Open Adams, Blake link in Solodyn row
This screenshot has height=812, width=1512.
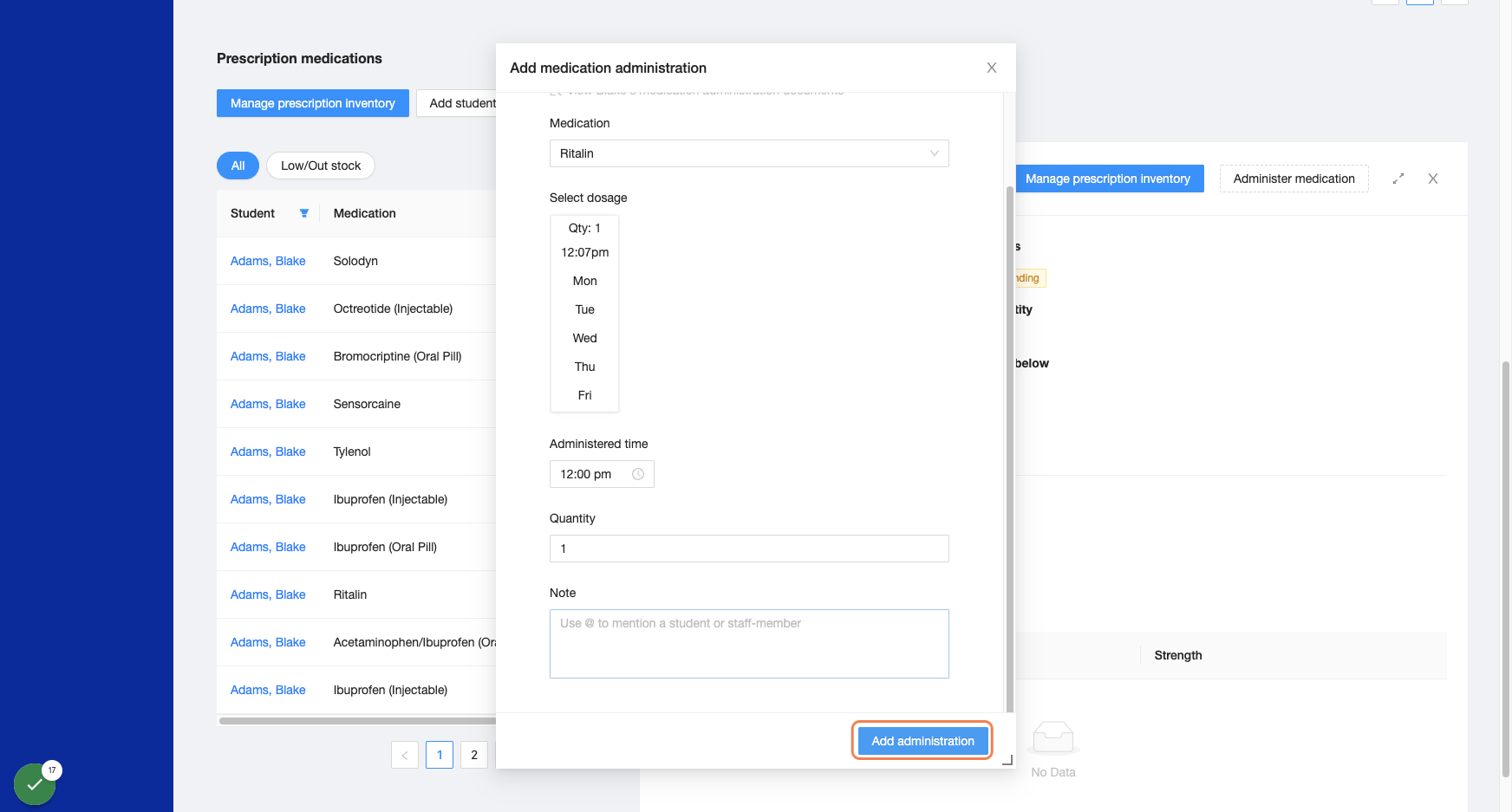[268, 261]
